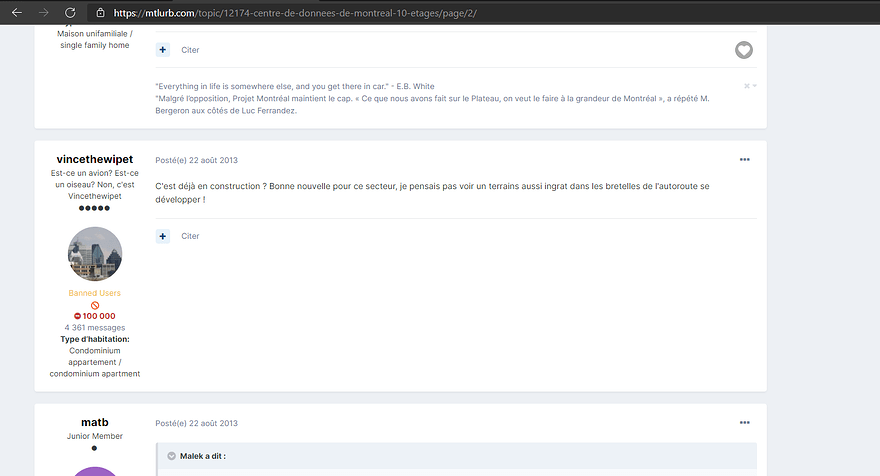880x476 pixels.
Task: Open the options menu on matb's post
Action: (745, 423)
